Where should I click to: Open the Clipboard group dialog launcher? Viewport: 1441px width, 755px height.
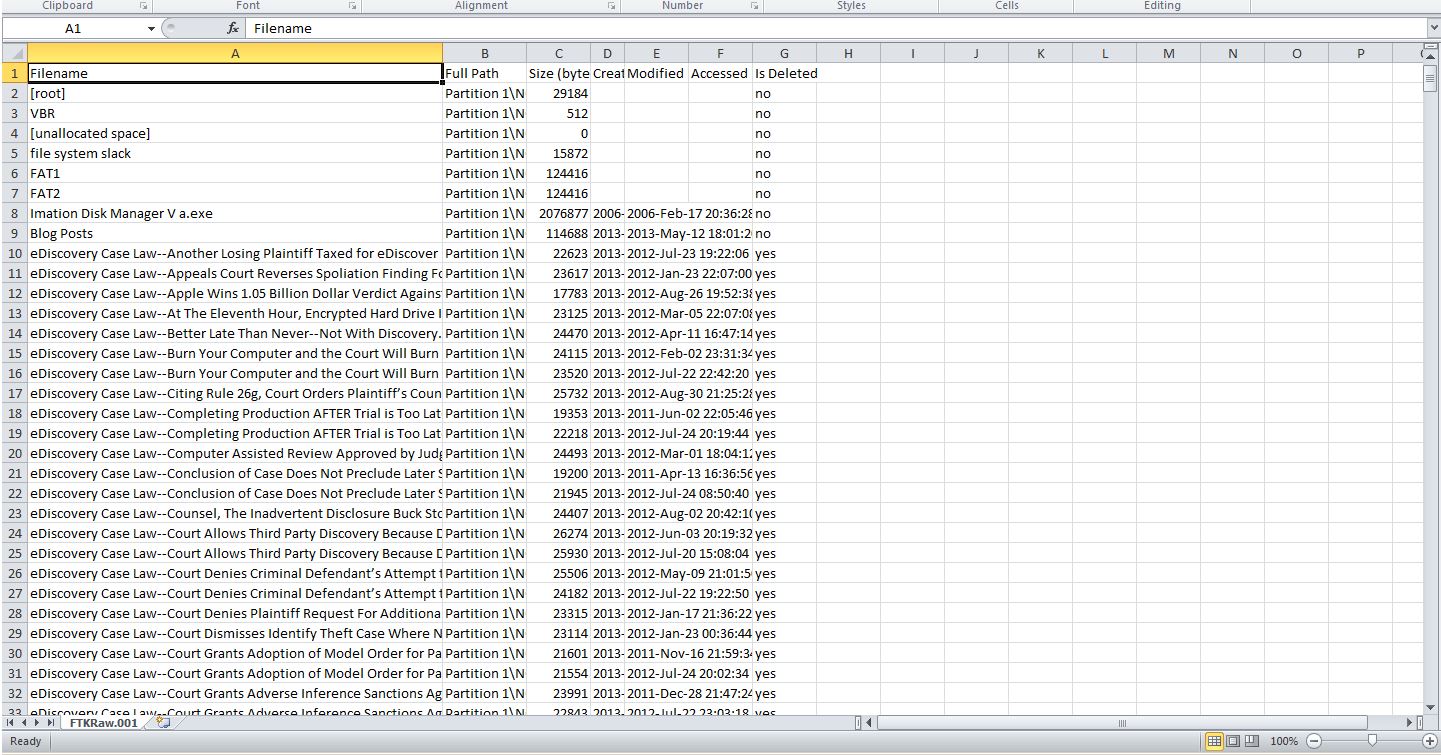pyautogui.click(x=143, y=6)
